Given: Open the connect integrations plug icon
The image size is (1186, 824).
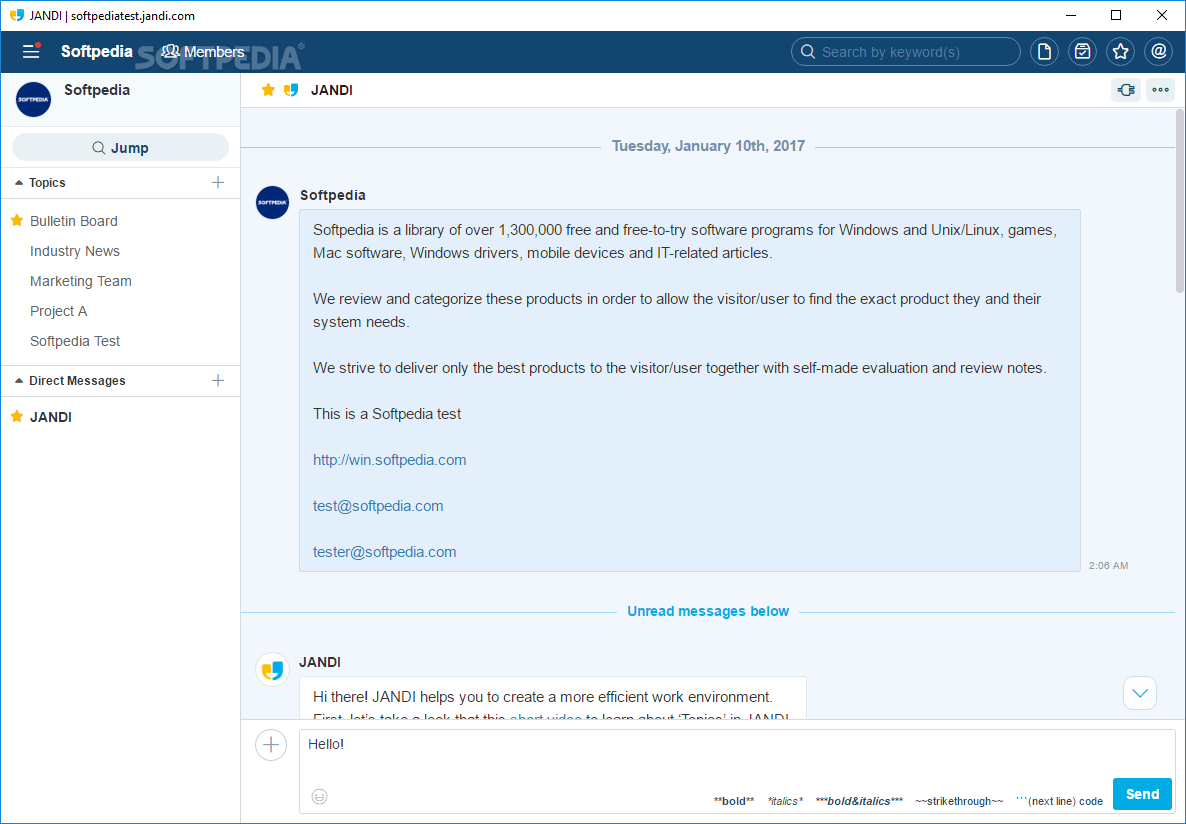Looking at the screenshot, I should (1125, 90).
